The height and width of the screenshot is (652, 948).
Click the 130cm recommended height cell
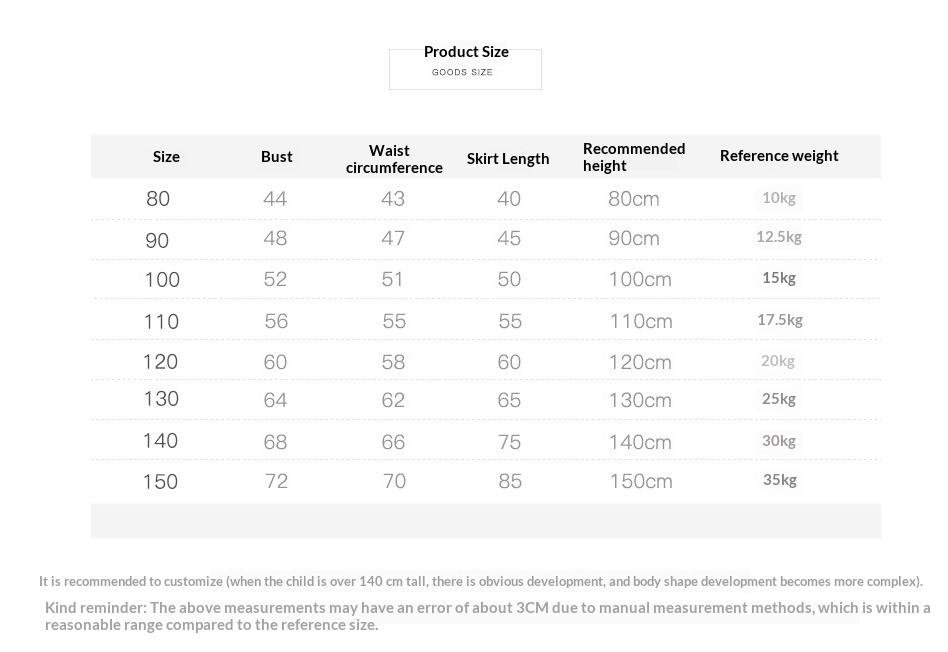tap(640, 400)
